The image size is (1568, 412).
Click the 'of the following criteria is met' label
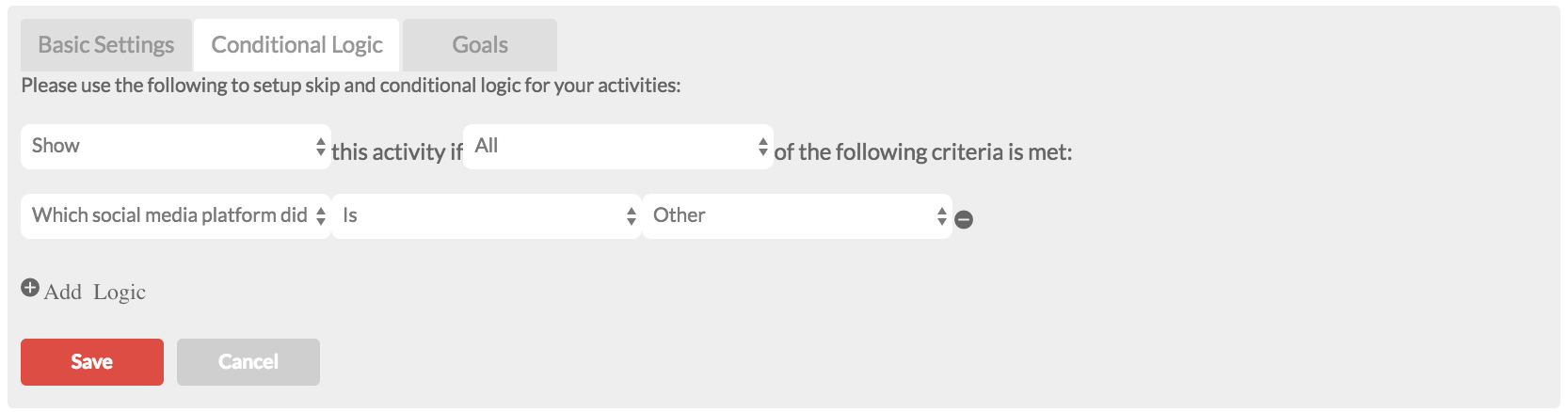pos(923,152)
